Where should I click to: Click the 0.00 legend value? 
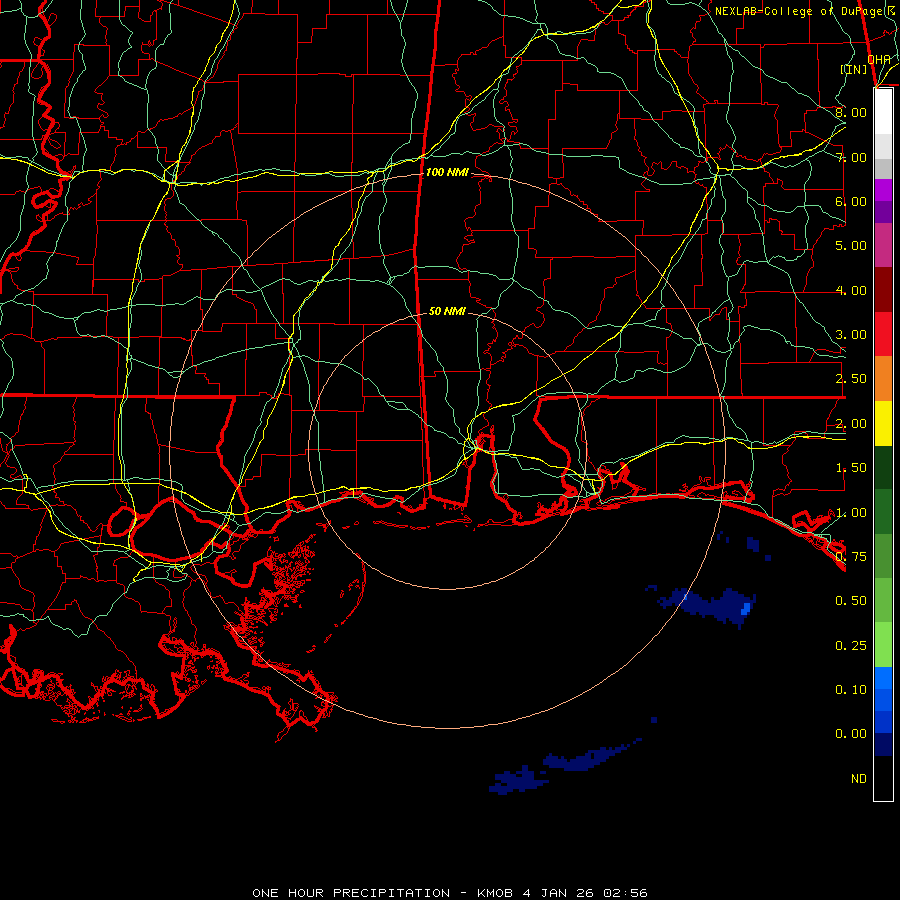pyautogui.click(x=851, y=734)
